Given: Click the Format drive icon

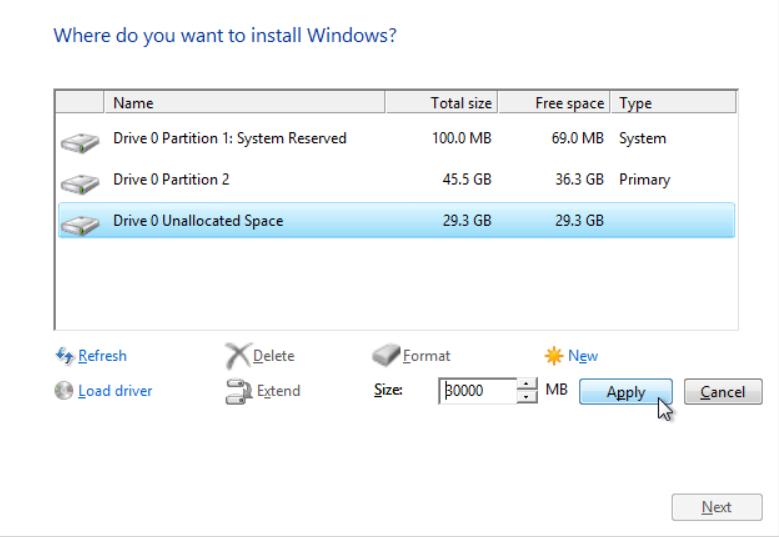Looking at the screenshot, I should pos(385,356).
